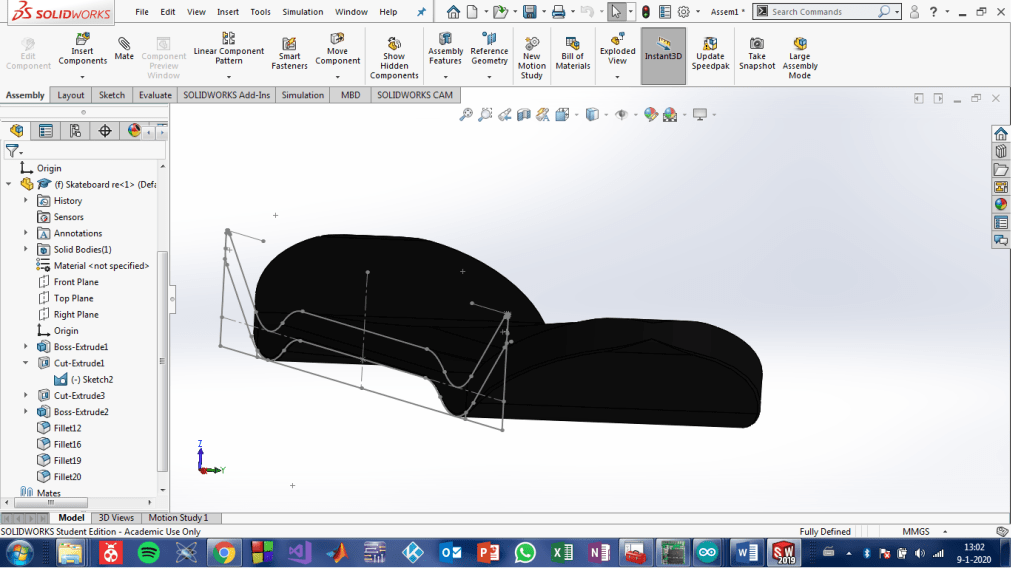Open Assembly Features dropdown
Image resolution: width=1024 pixels, height=585 pixels.
point(445,76)
